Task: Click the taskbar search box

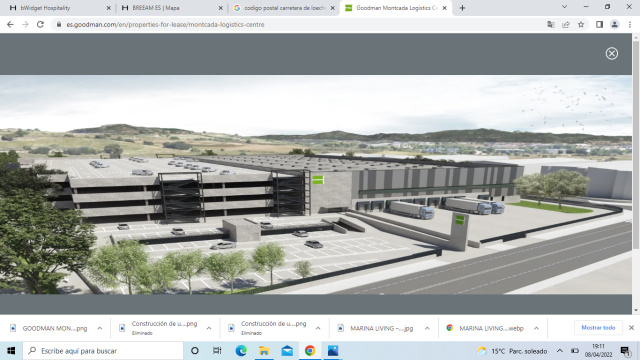Action: point(103,351)
